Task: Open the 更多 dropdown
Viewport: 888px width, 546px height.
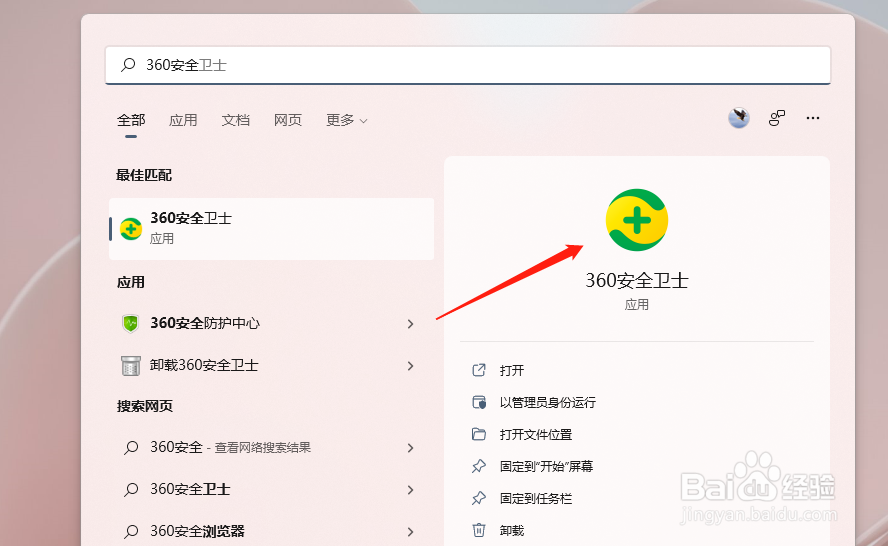Action: (x=347, y=120)
